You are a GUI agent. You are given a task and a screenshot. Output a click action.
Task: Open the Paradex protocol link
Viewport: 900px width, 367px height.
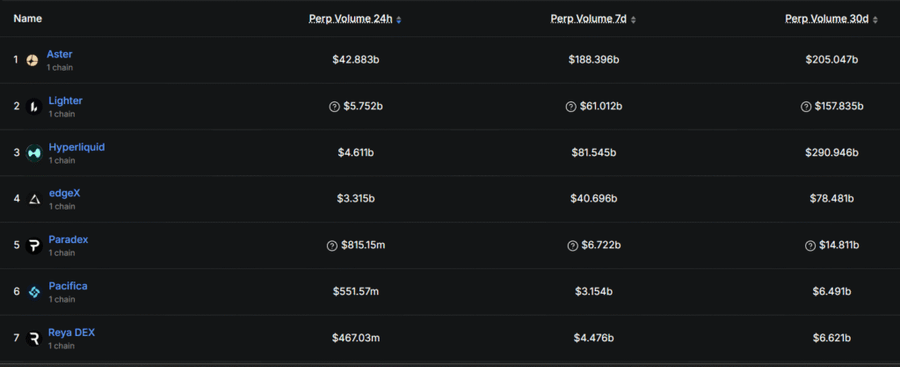click(x=68, y=239)
